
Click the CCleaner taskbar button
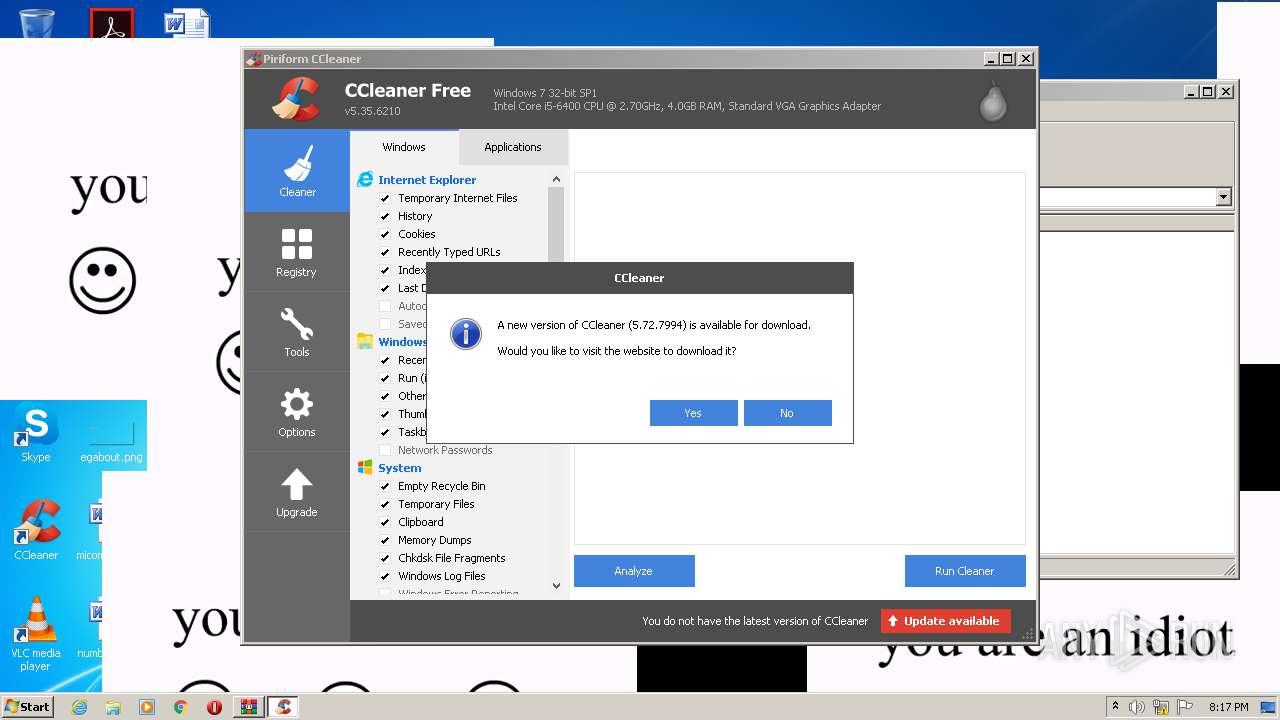click(x=284, y=707)
